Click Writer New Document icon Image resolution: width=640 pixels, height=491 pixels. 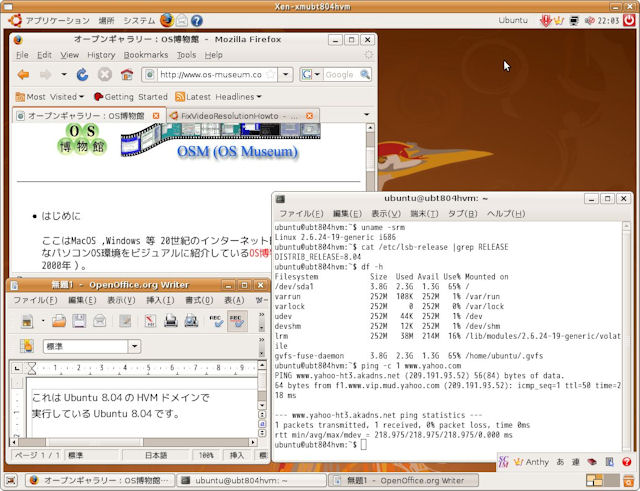coord(27,321)
